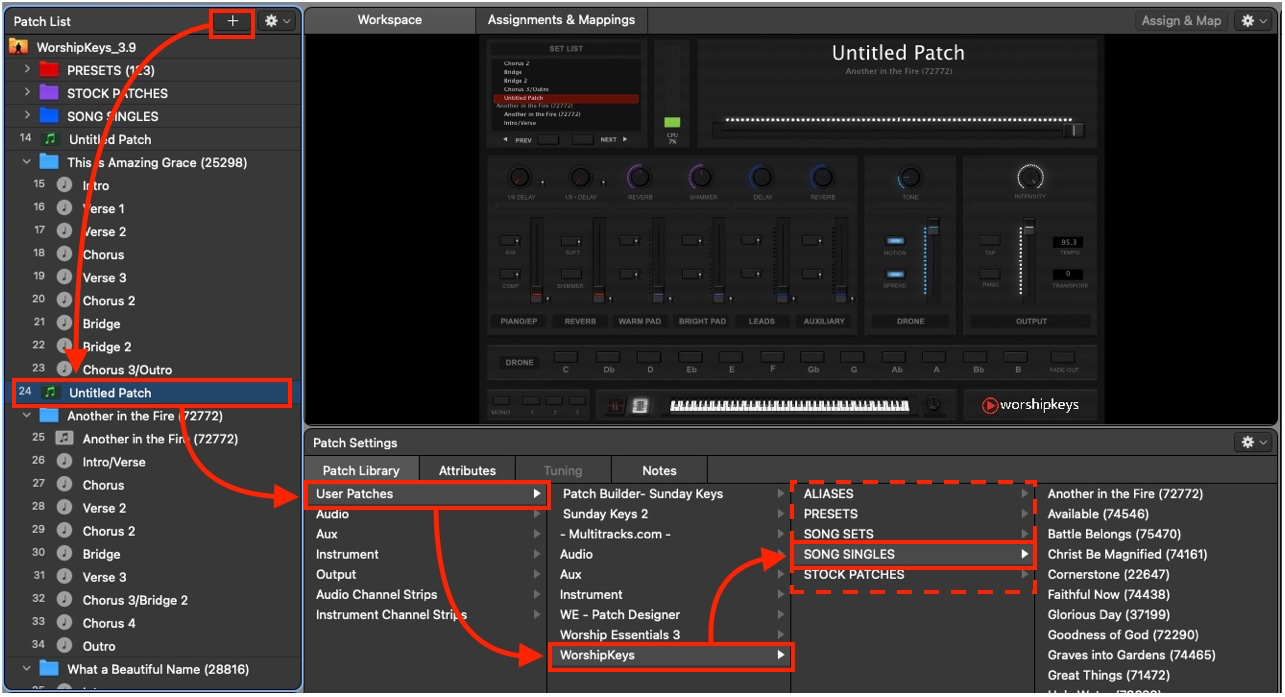Image resolution: width=1285 pixels, height=697 pixels.
Task: Click the green note icon on patch 14
Action: pos(50,139)
